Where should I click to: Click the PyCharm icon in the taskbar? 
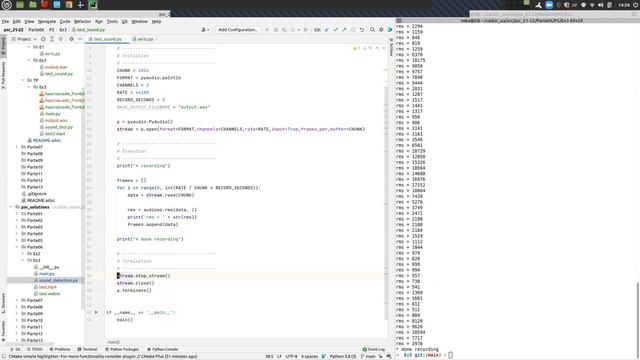(x=93, y=5)
